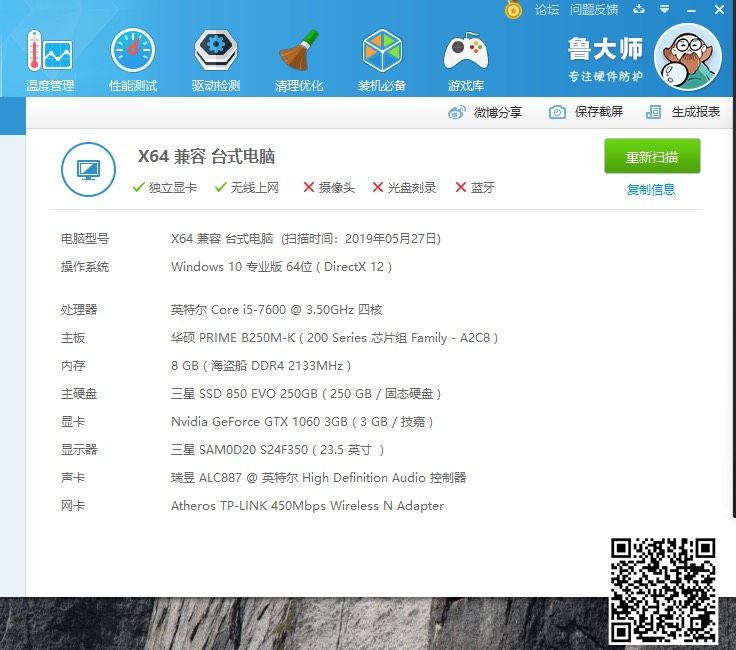This screenshot has width=736, height=650.
Task: Open the 论坛 forum link
Action: [547, 9]
